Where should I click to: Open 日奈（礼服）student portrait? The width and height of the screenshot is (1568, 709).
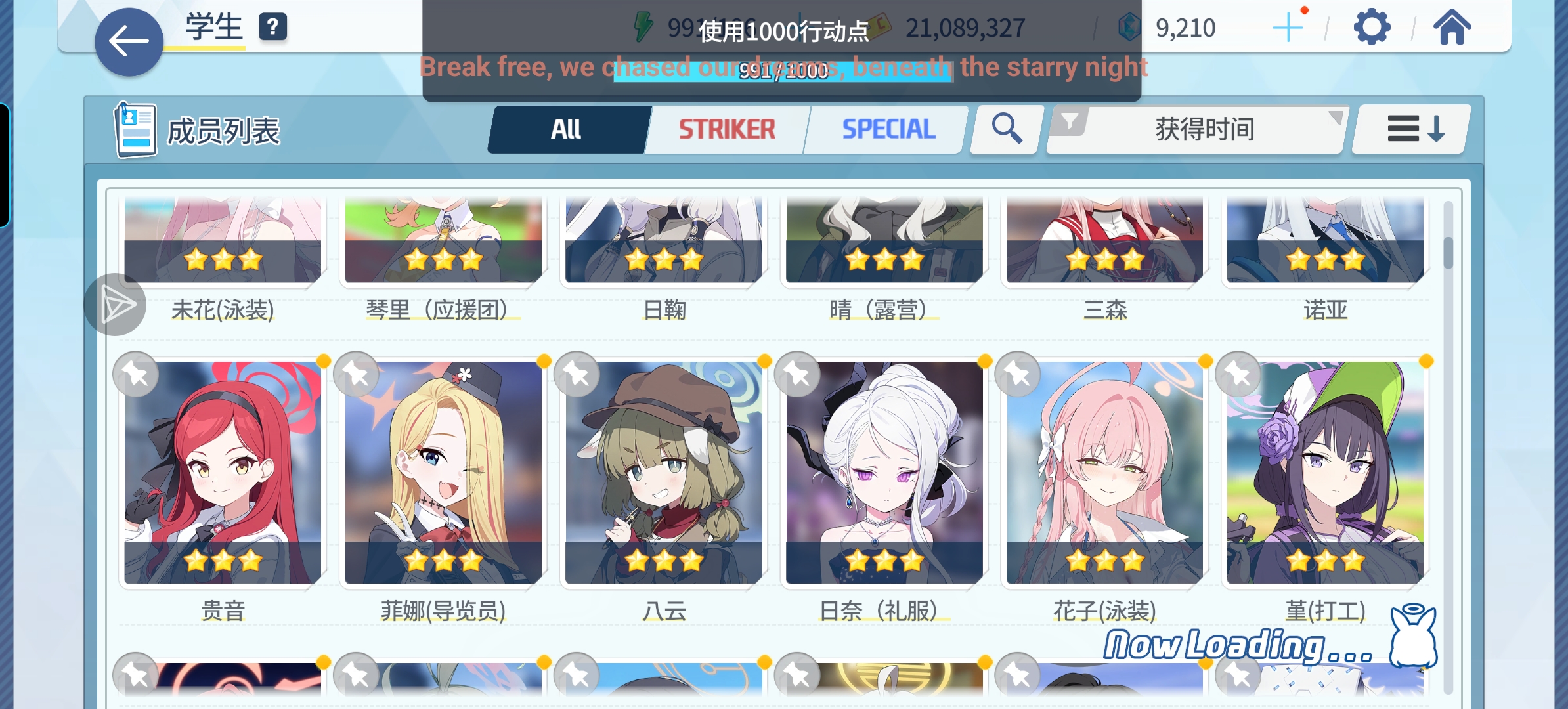(x=884, y=472)
